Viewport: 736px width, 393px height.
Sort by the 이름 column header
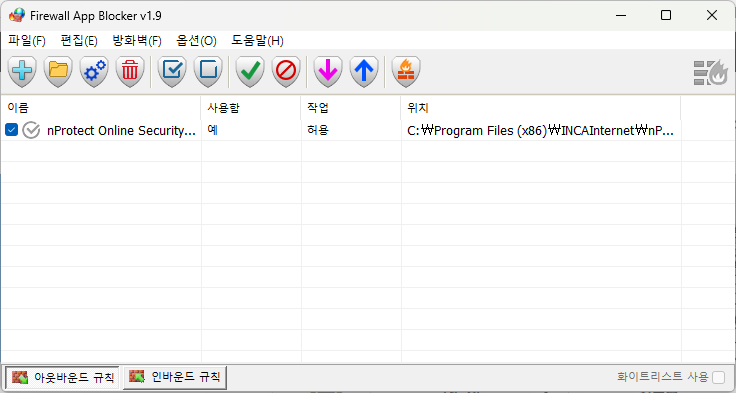point(101,108)
